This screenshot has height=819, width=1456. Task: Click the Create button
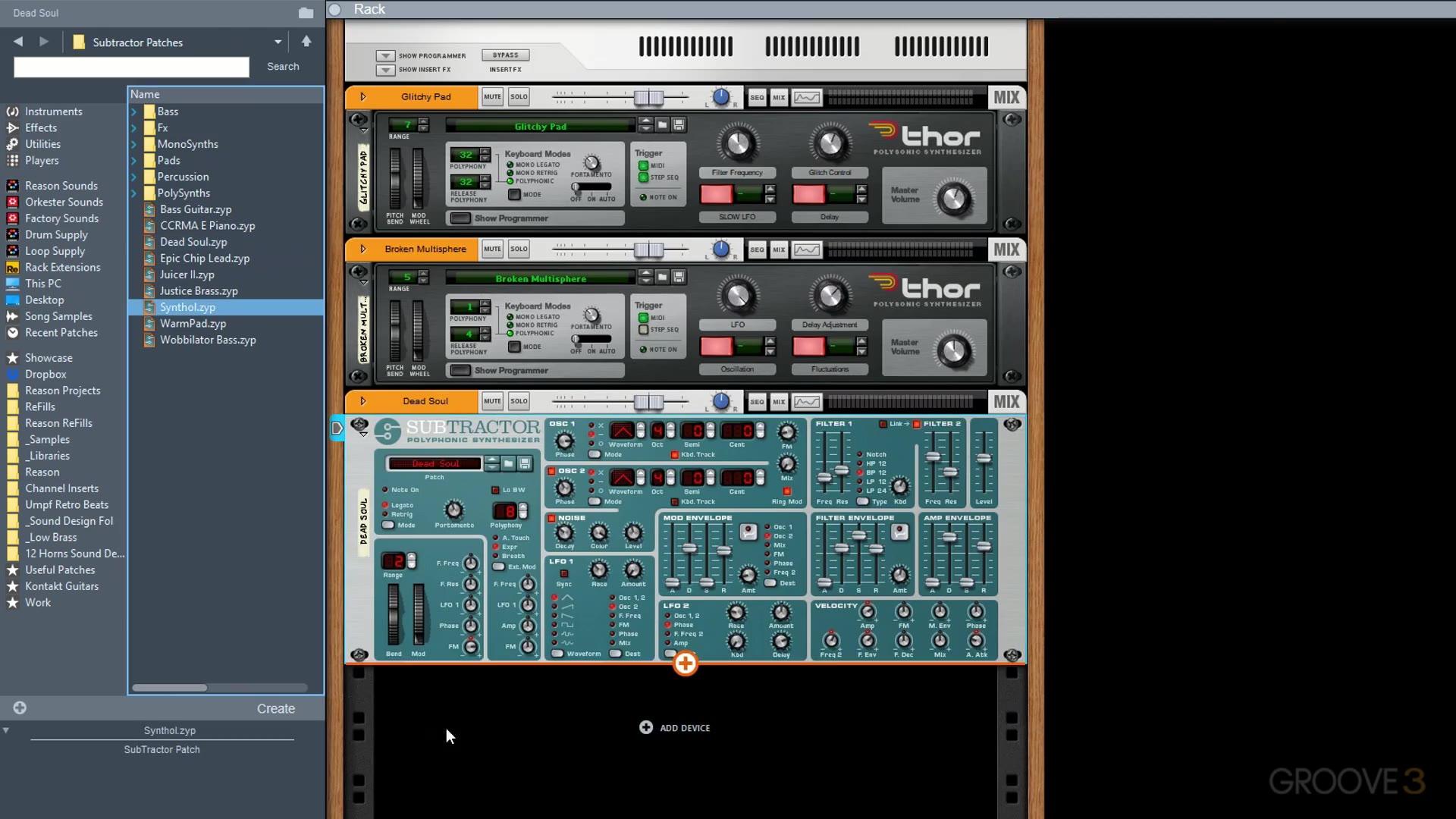[276, 708]
